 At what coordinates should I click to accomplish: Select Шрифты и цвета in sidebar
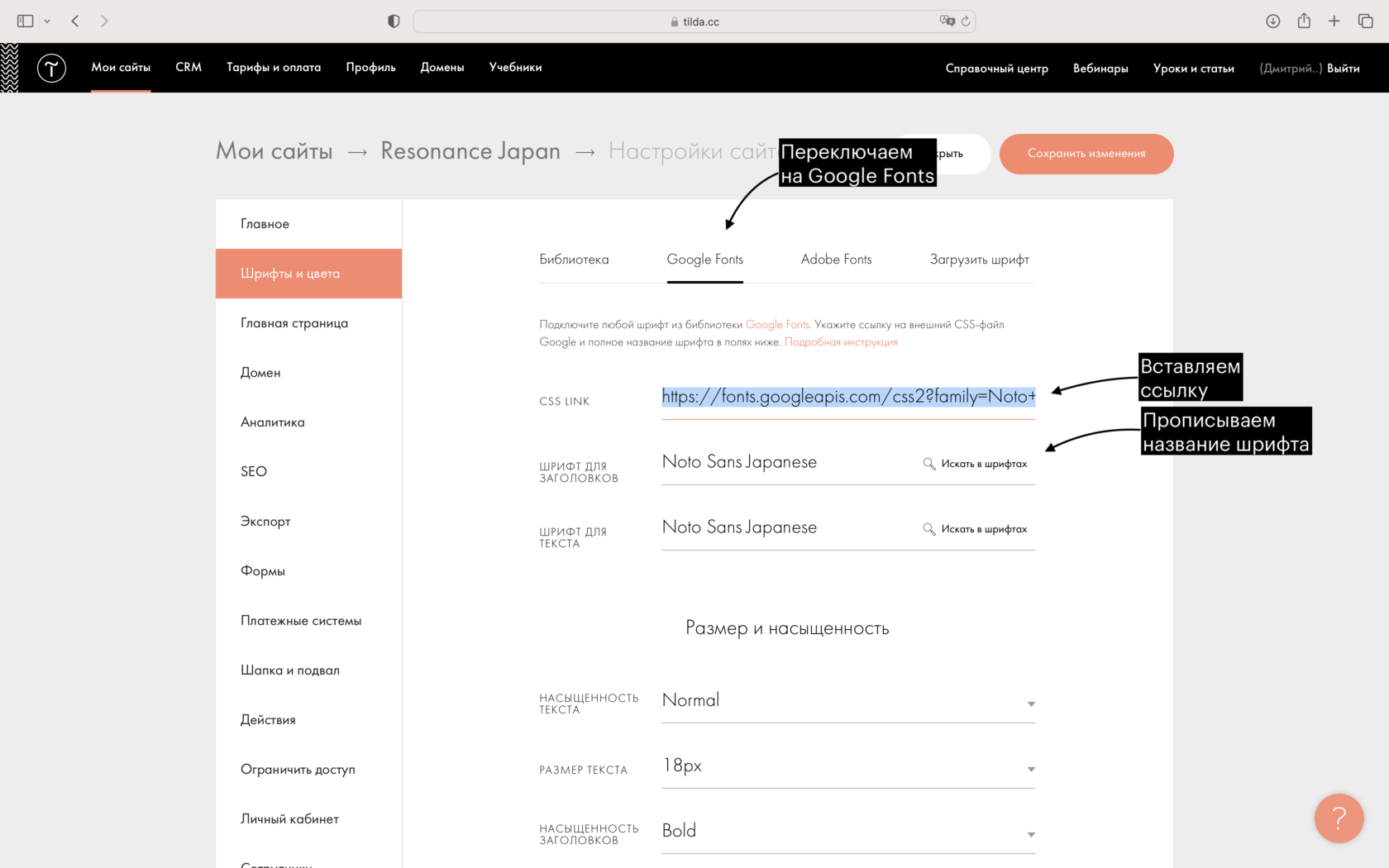(x=308, y=274)
